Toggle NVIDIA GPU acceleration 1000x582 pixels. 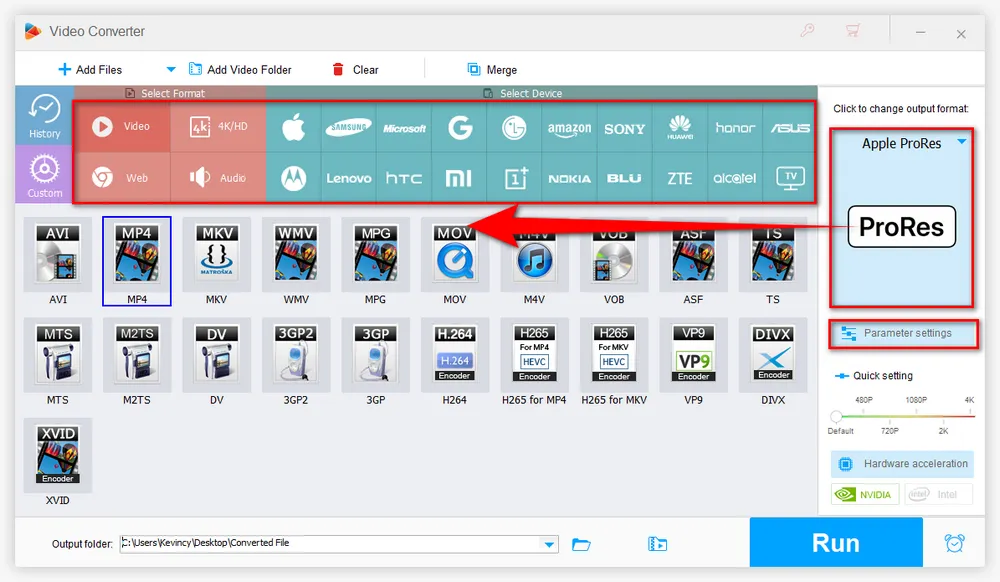865,494
